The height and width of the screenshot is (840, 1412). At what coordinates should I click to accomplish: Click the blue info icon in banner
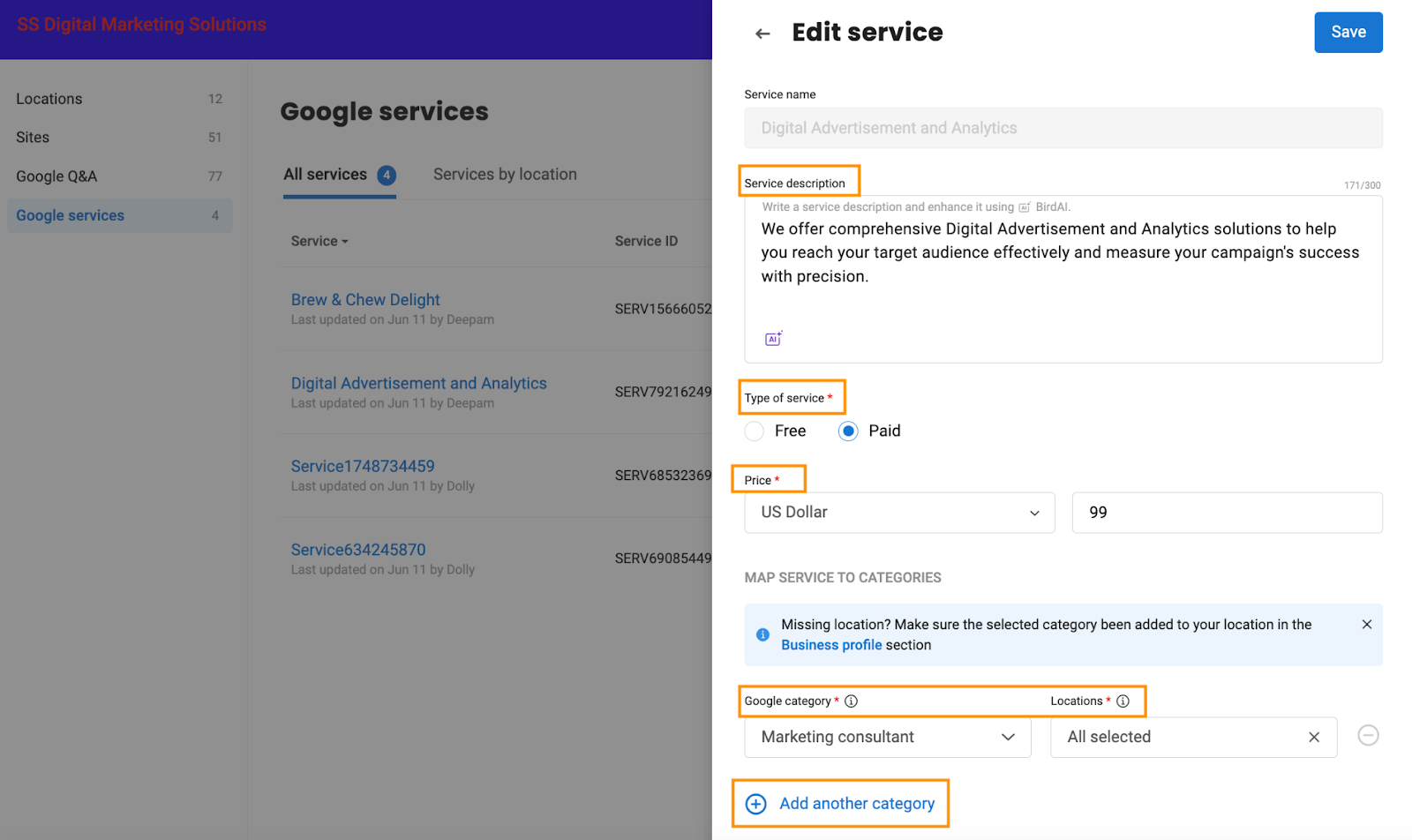[x=762, y=634]
